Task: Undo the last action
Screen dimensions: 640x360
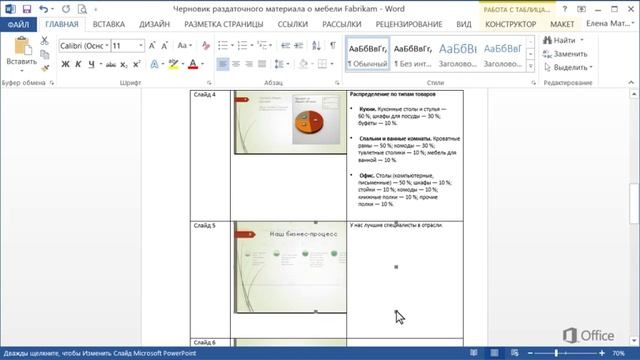Action: [43, 9]
